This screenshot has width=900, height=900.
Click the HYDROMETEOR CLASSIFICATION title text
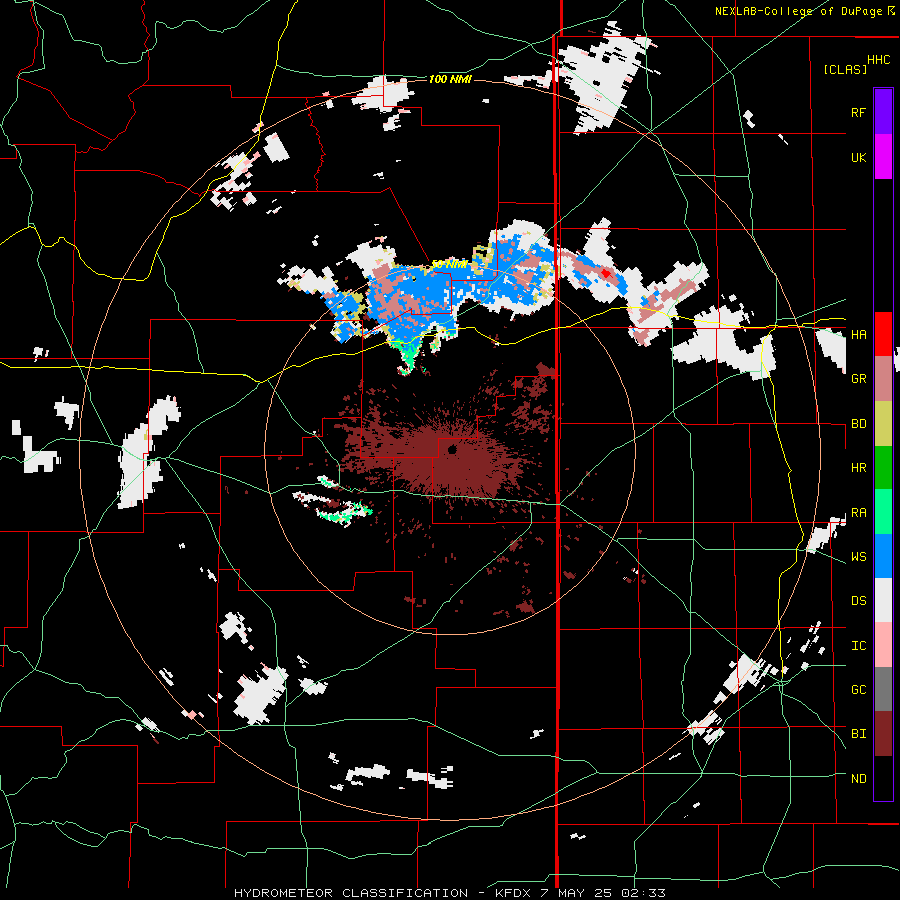tap(351, 893)
